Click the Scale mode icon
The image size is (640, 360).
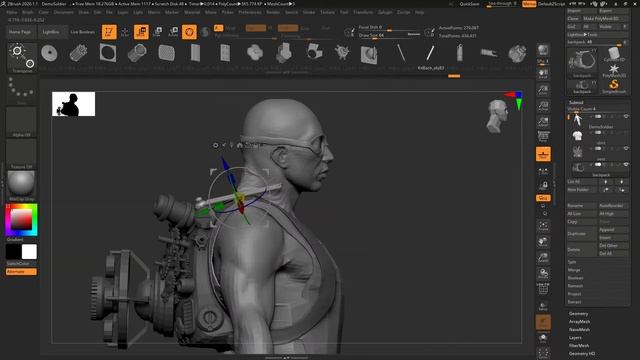pyautogui.click(x=158, y=32)
